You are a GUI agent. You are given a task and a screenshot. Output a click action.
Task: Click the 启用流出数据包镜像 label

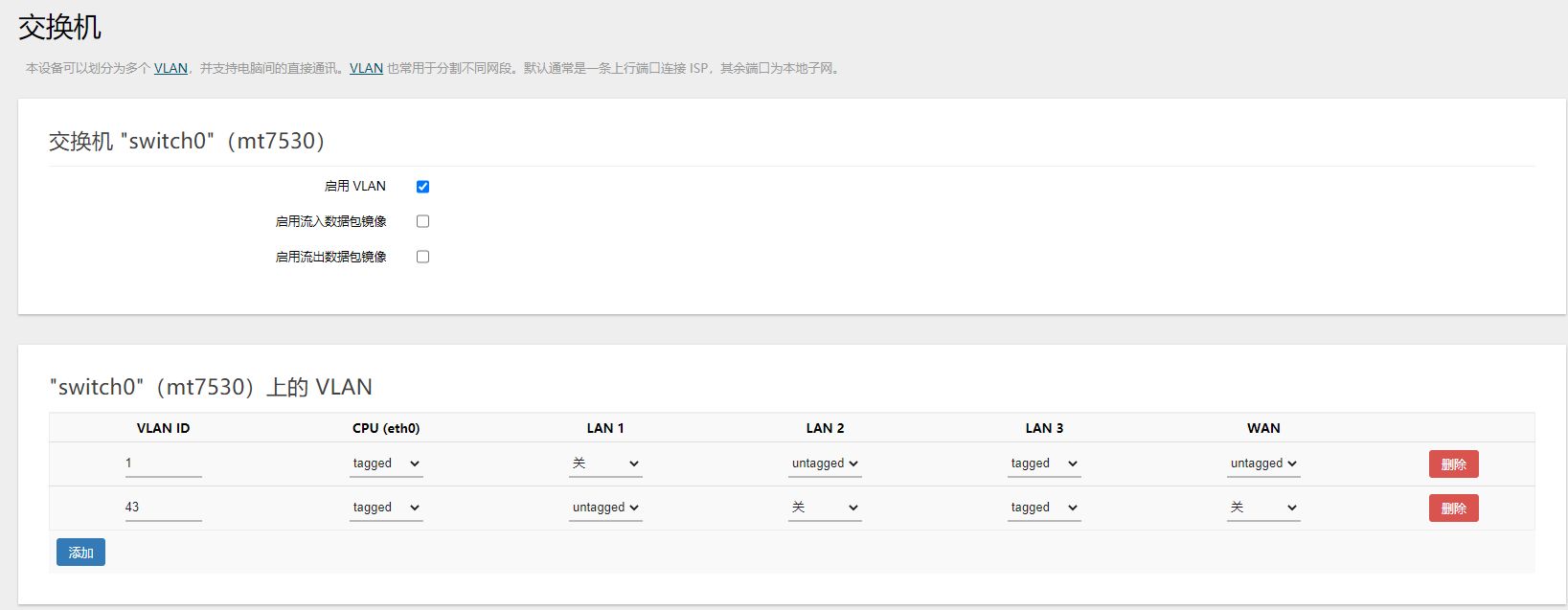[x=330, y=257]
